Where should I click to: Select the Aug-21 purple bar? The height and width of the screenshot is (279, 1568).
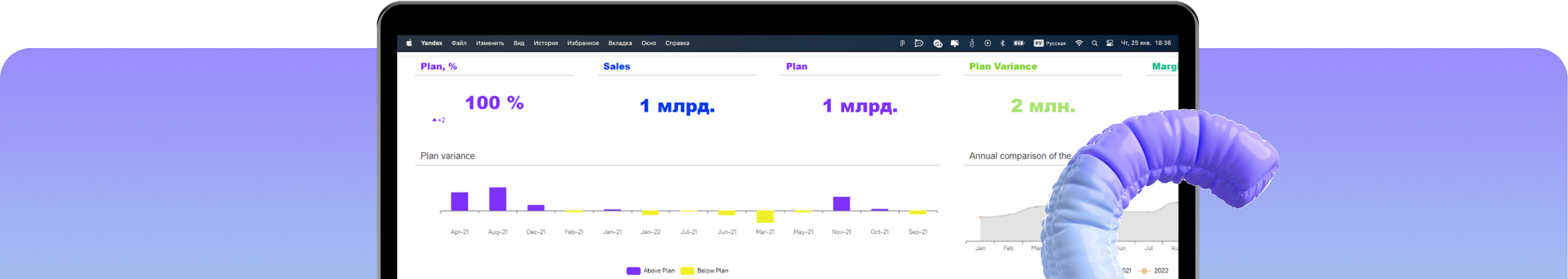[x=498, y=199]
